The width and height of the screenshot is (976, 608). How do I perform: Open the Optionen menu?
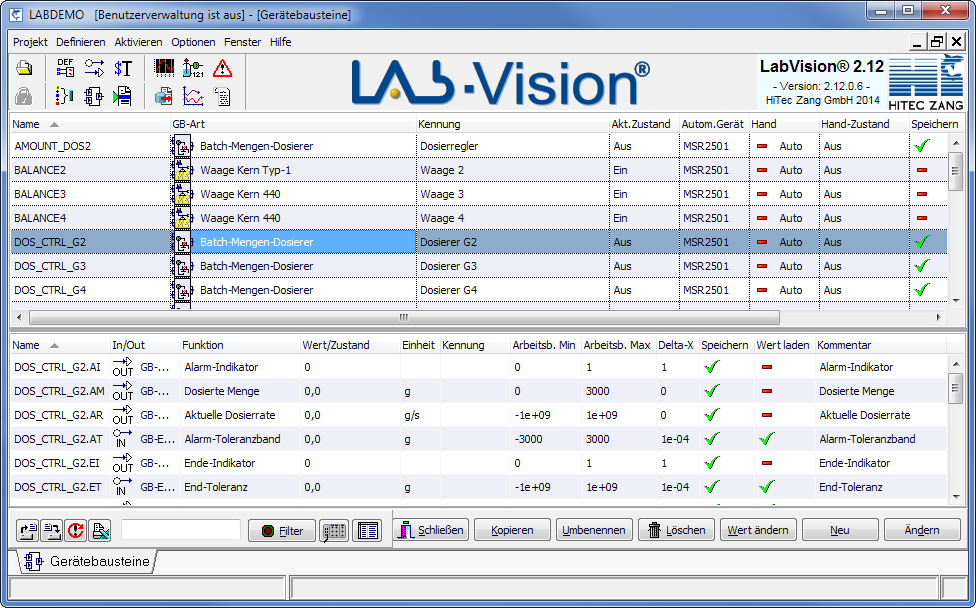[194, 42]
